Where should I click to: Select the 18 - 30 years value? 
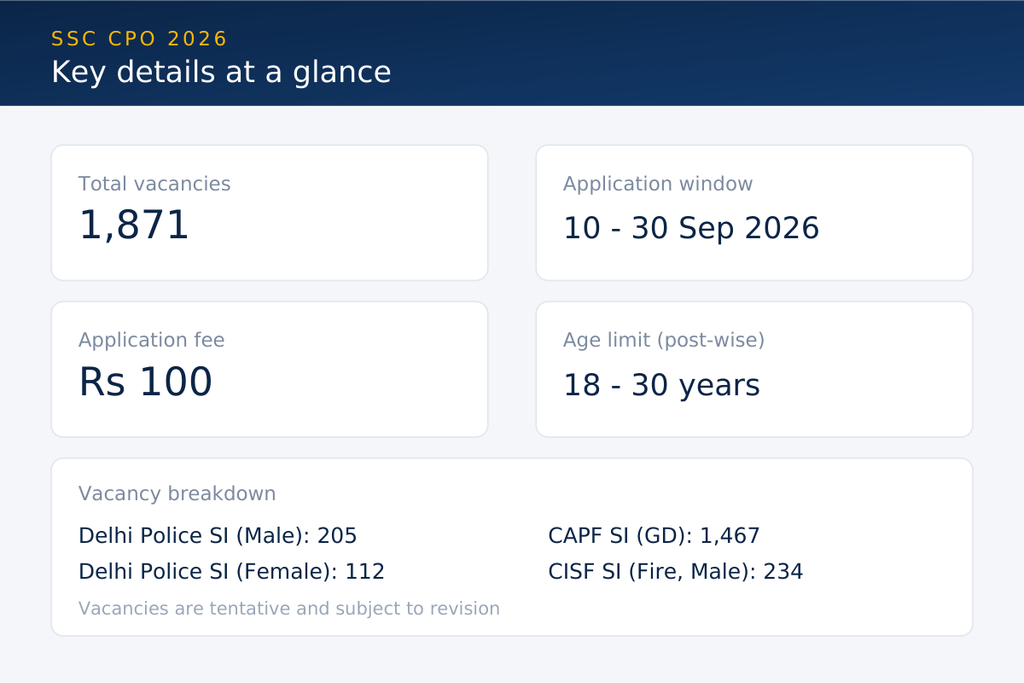[x=662, y=385]
